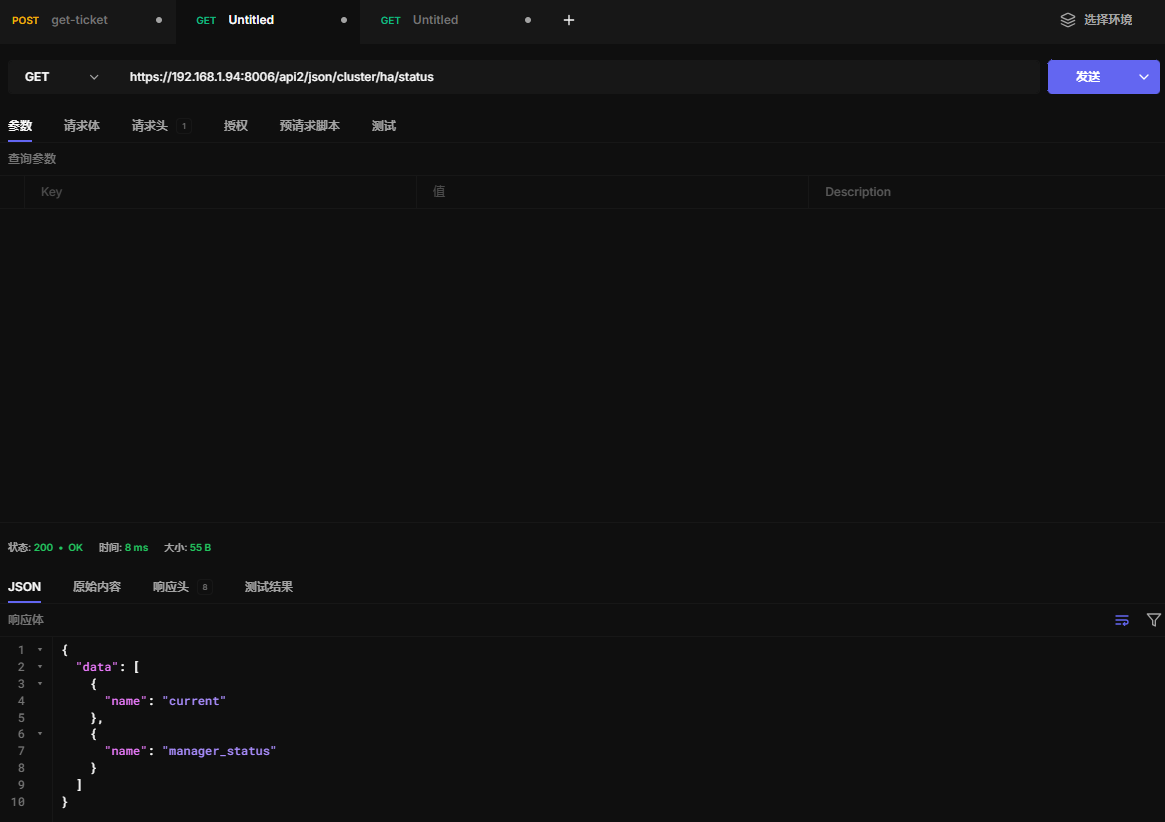Click the filter funnel icon in response panel

coord(1153,620)
